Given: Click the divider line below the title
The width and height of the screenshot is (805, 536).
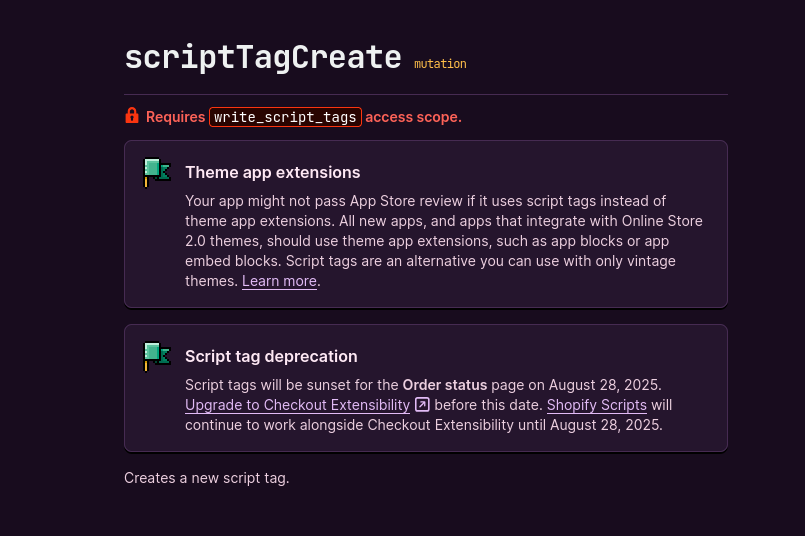Looking at the screenshot, I should [x=425, y=94].
